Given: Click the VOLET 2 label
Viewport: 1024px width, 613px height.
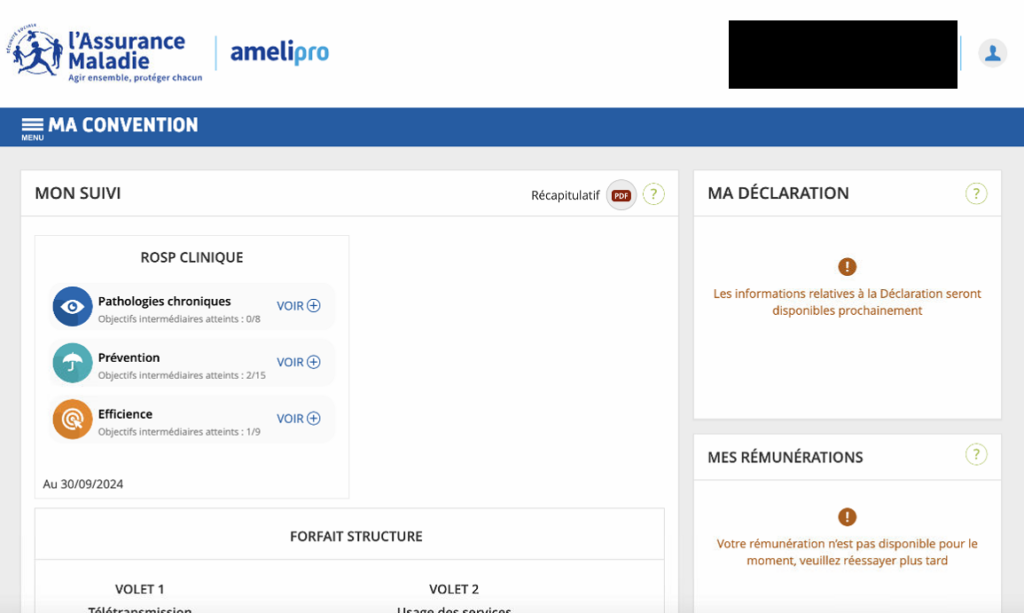Looking at the screenshot, I should tap(454, 589).
